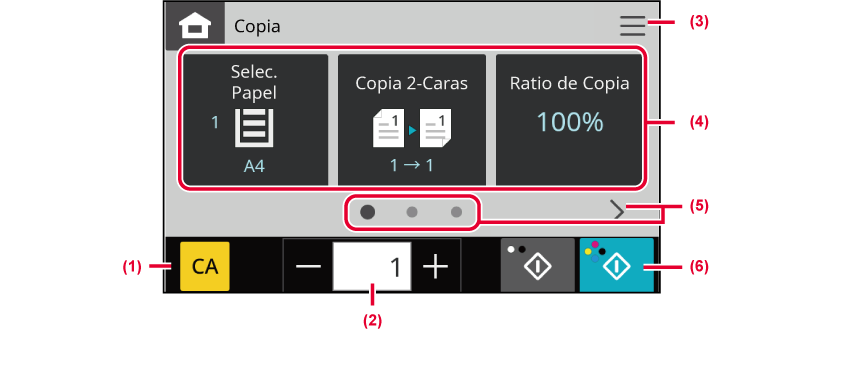Screen dimensions: 842x370
Task: Go to the Home screen icon
Action: [195, 28]
